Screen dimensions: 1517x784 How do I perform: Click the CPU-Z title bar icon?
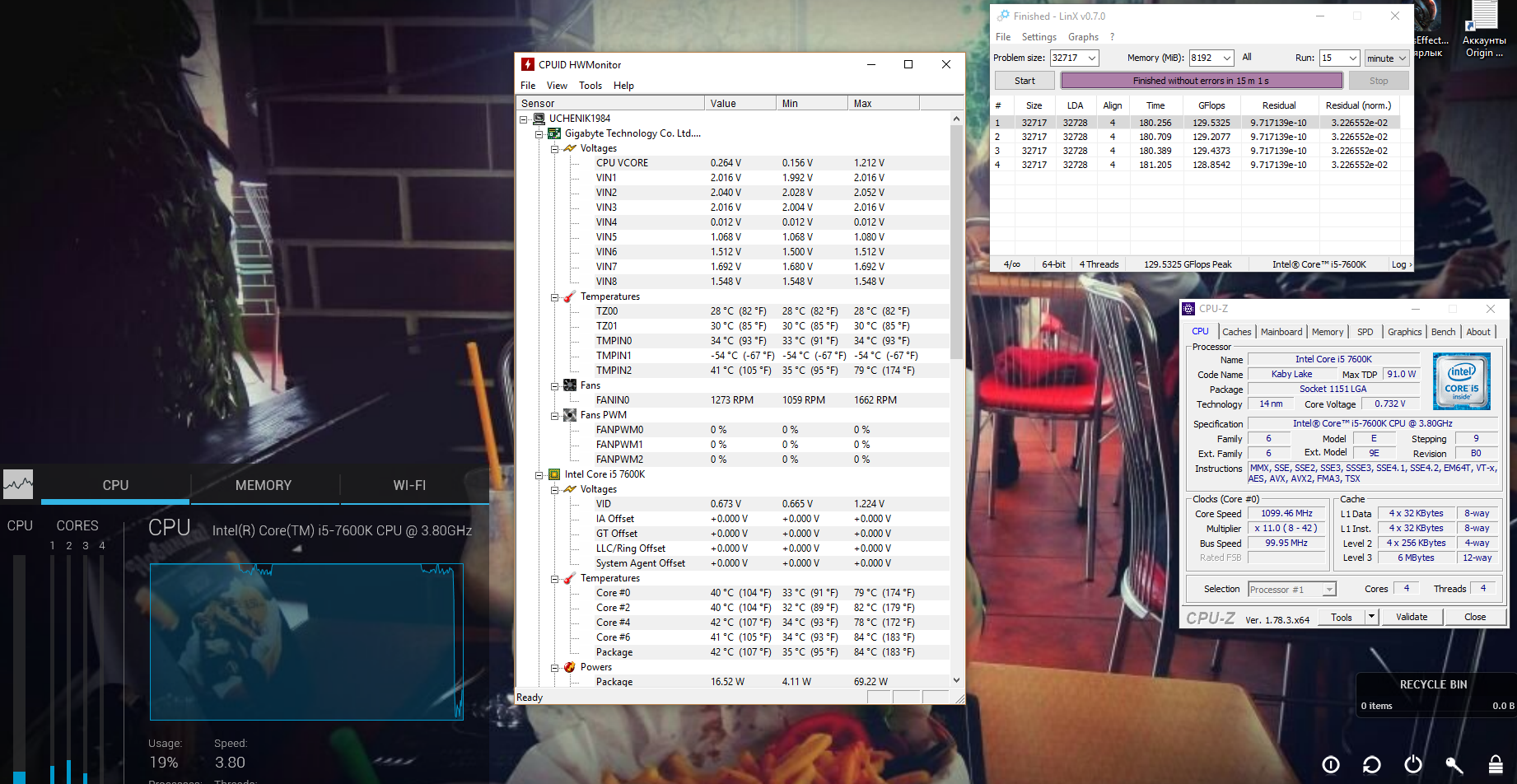point(1188,309)
